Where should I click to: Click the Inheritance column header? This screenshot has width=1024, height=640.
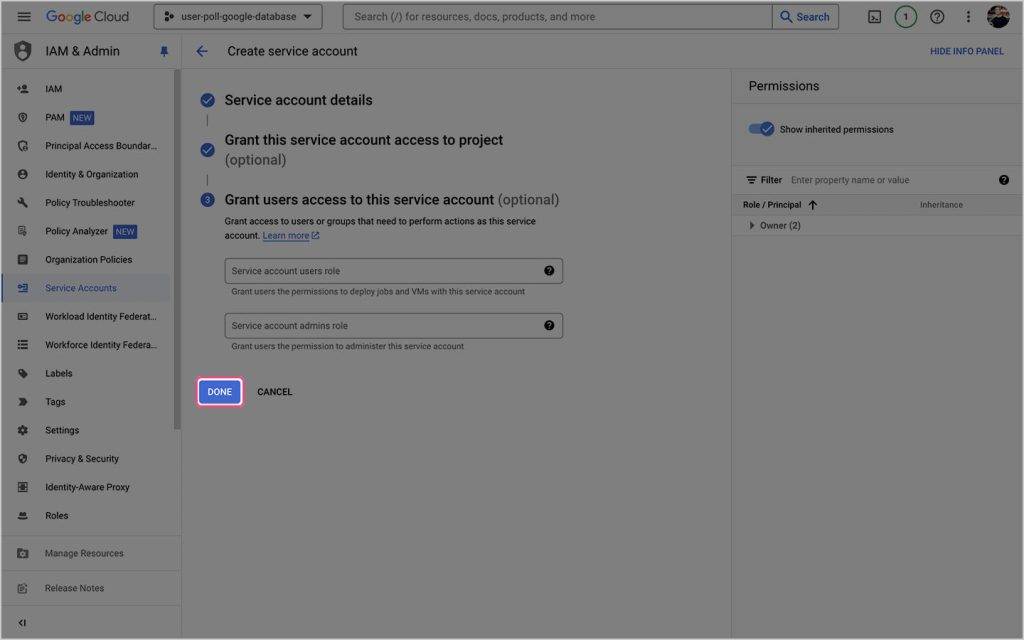941,205
